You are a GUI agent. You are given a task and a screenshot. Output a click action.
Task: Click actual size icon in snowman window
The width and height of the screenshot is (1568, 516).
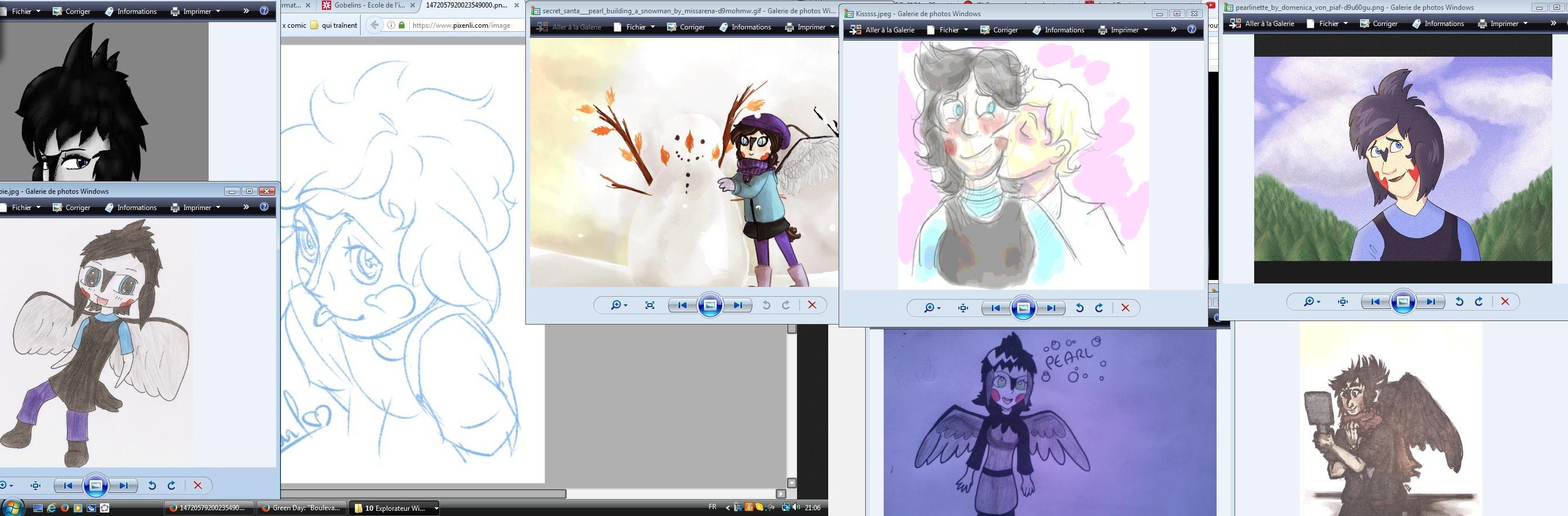click(650, 305)
